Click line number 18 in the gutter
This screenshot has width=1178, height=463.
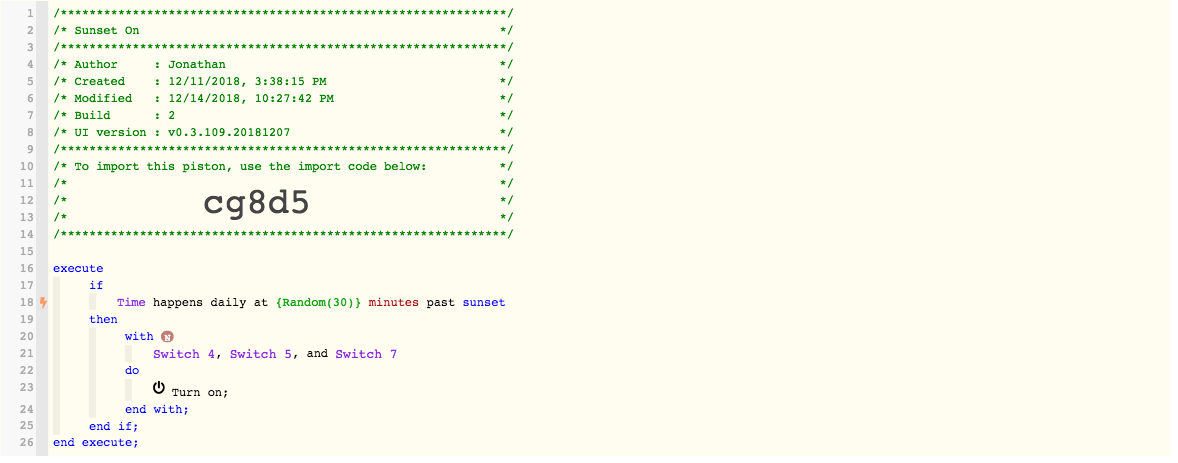[x=27, y=302]
